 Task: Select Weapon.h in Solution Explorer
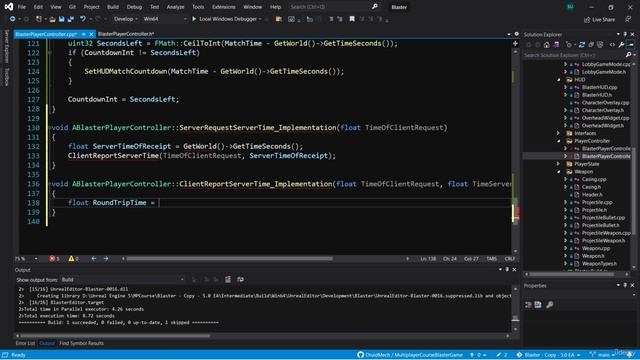coord(593,256)
